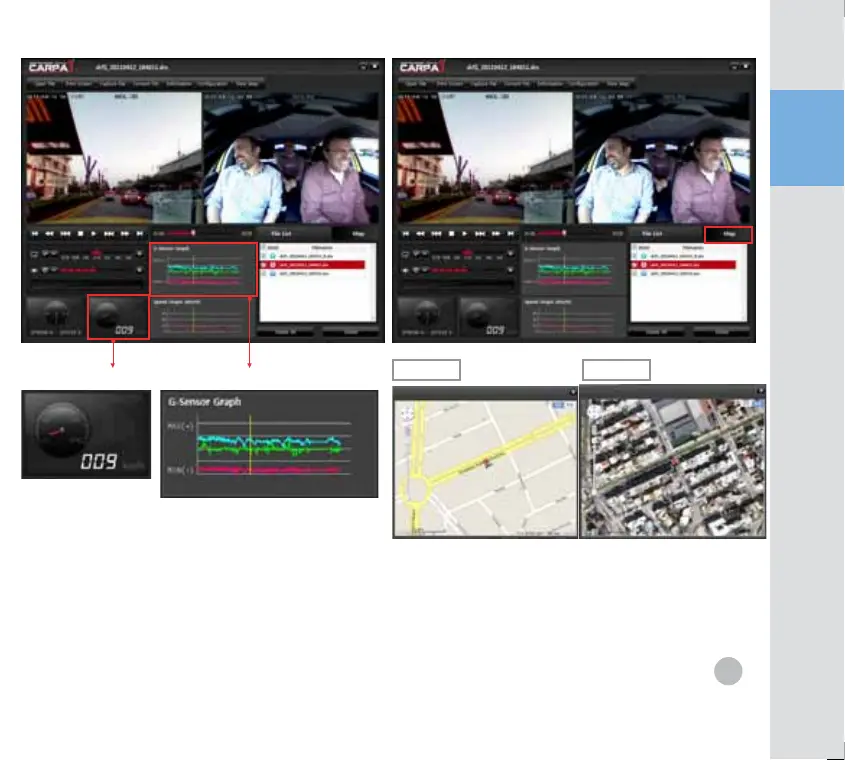845x760 pixels.
Task: Click the rewind icon in the left player
Action: pos(48,232)
